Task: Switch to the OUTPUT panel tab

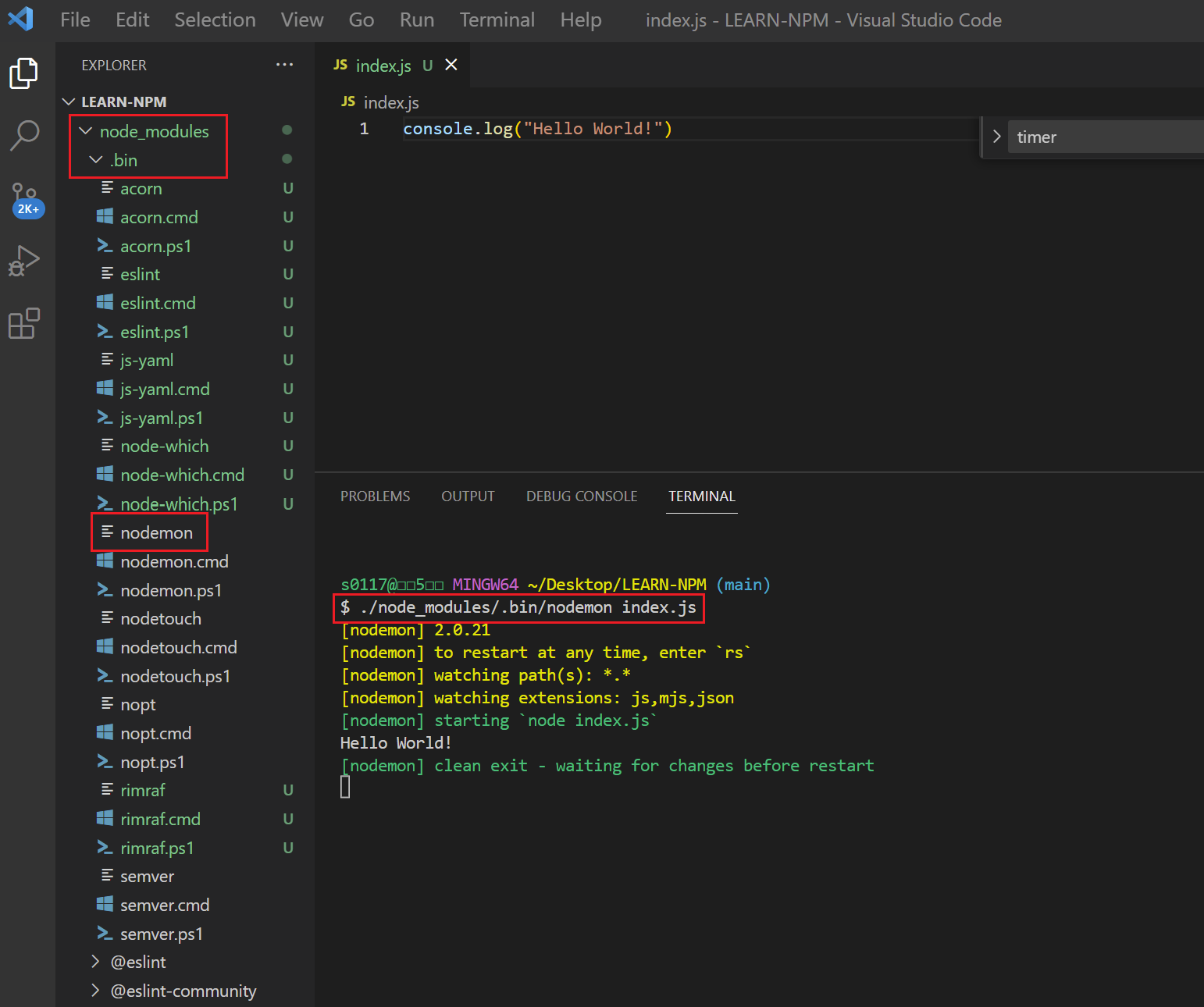Action: pyautogui.click(x=468, y=496)
